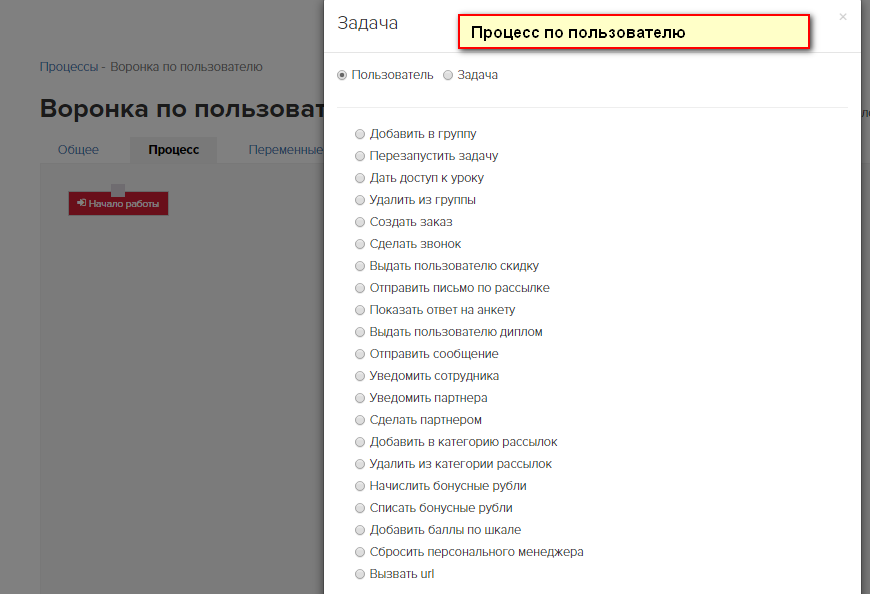The width and height of the screenshot is (870, 594).
Task: Choose Сделать партнером action
Action: (x=360, y=420)
